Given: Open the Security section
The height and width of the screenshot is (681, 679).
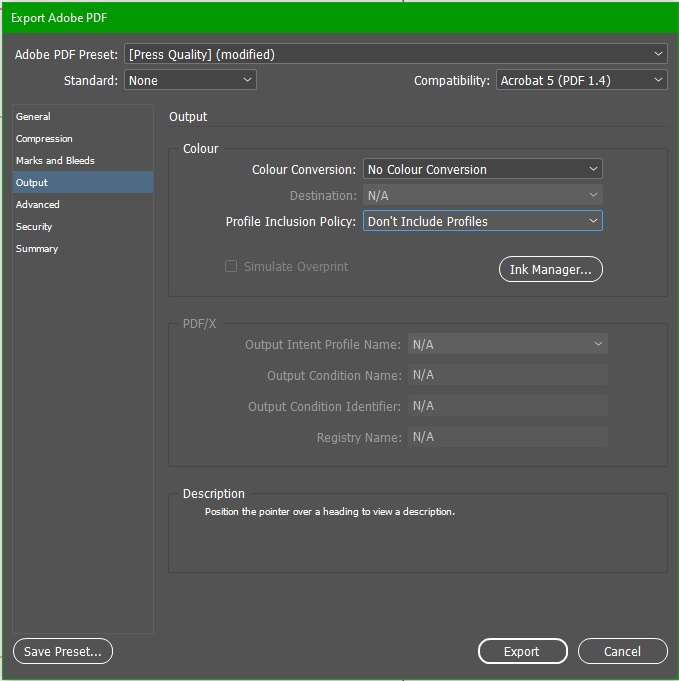Looking at the screenshot, I should pyautogui.click(x=83, y=227).
